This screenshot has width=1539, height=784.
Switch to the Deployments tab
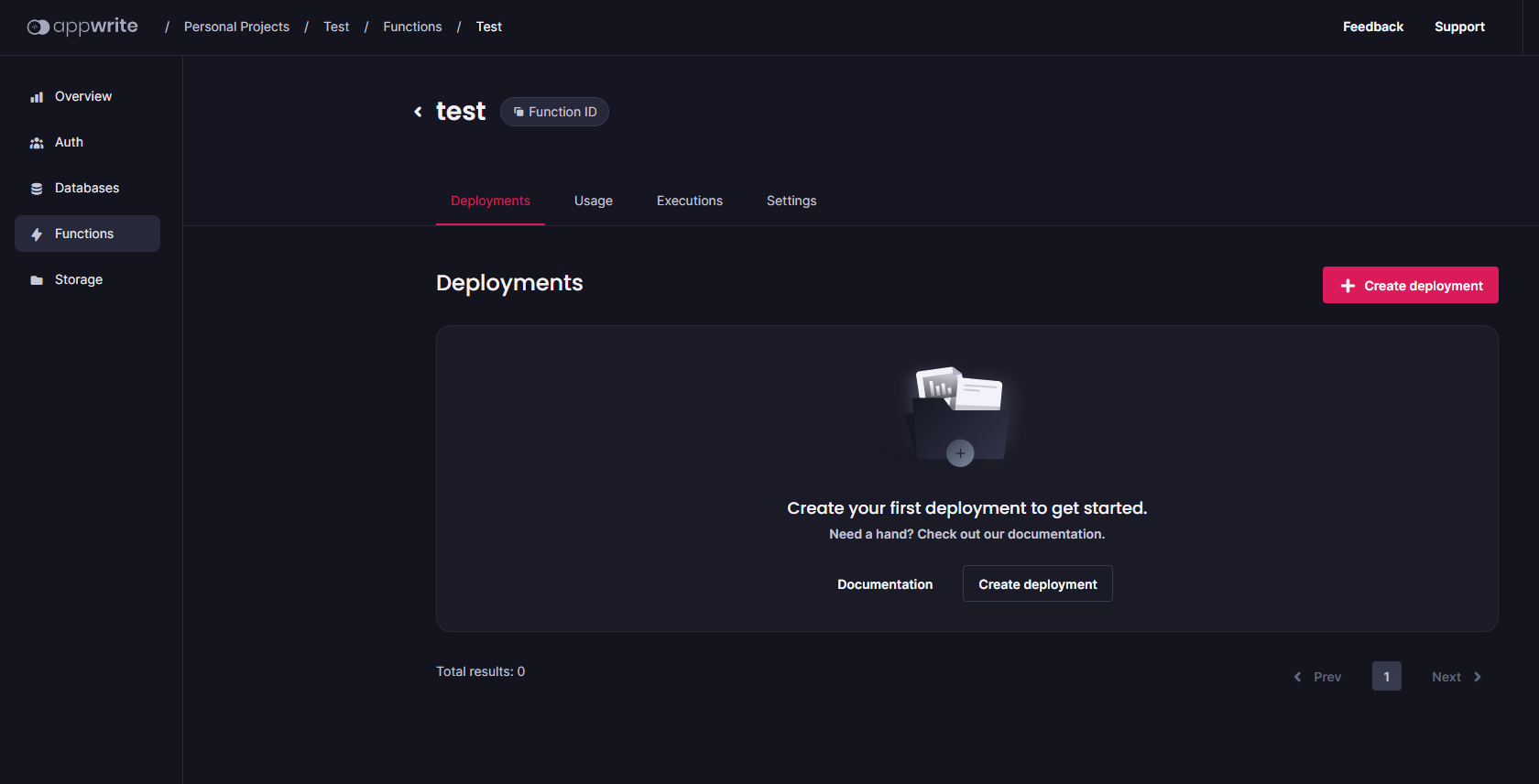[x=490, y=201]
